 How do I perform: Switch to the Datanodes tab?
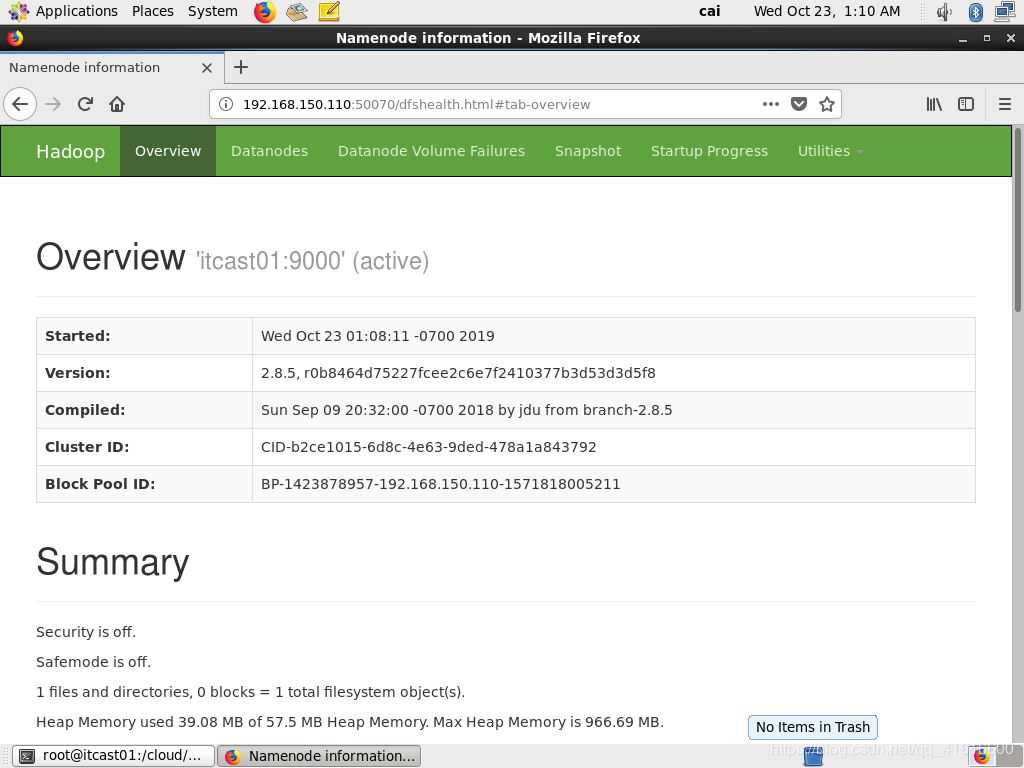(x=269, y=151)
